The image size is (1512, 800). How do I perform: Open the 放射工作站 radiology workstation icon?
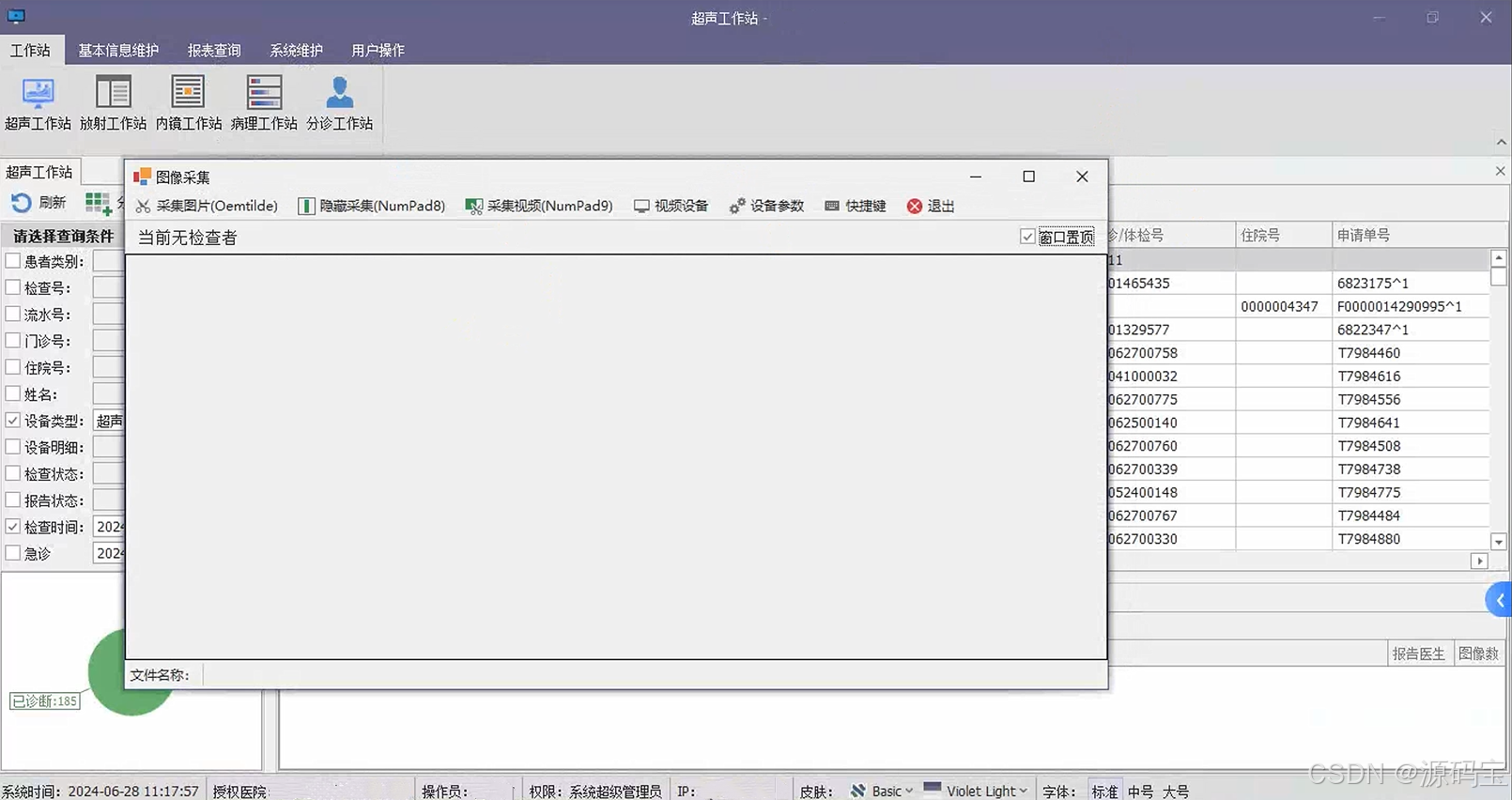113,102
